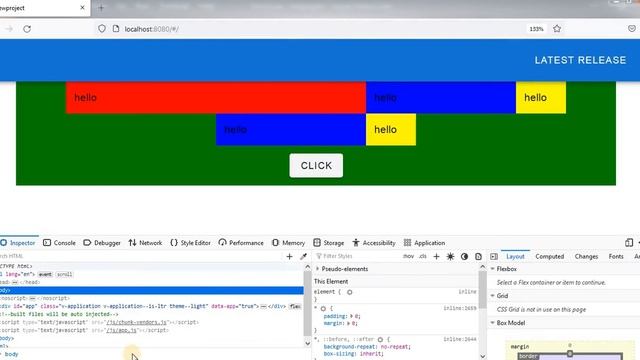Click the top-row blue hello box
Image resolution: width=640 pixels, height=360 pixels.
pyautogui.click(x=441, y=98)
